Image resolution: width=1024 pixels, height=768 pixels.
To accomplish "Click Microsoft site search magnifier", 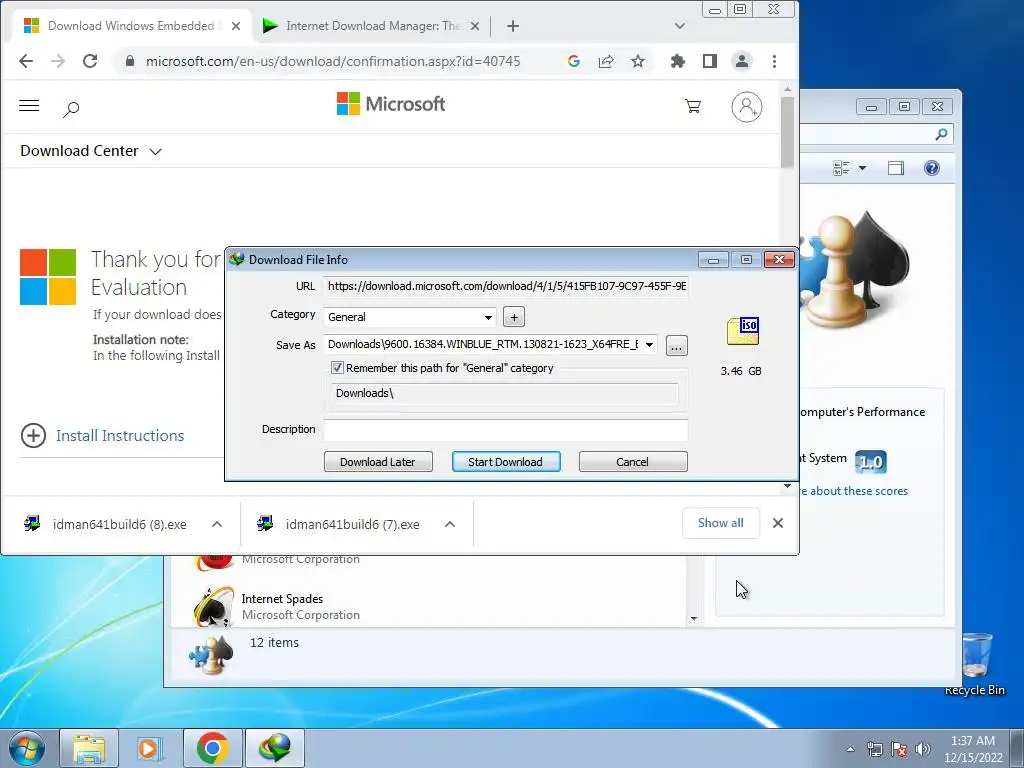I will 71,108.
